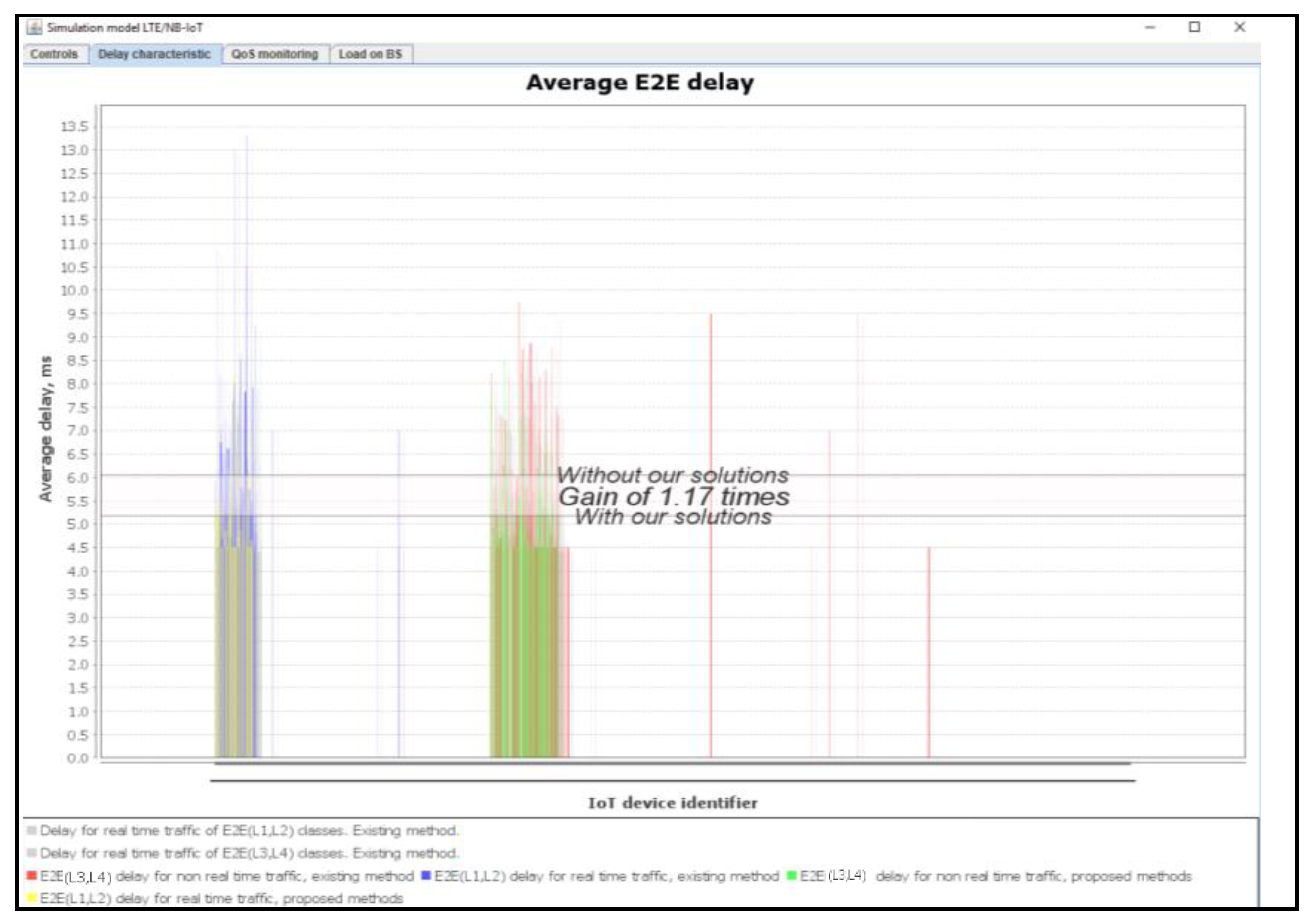
Task: Maximize the Simulation model window
Action: 1194,27
